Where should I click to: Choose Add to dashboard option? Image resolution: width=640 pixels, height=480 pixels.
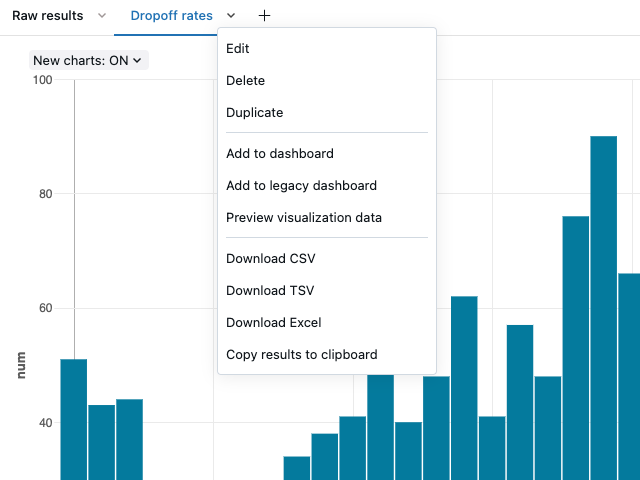coord(280,153)
